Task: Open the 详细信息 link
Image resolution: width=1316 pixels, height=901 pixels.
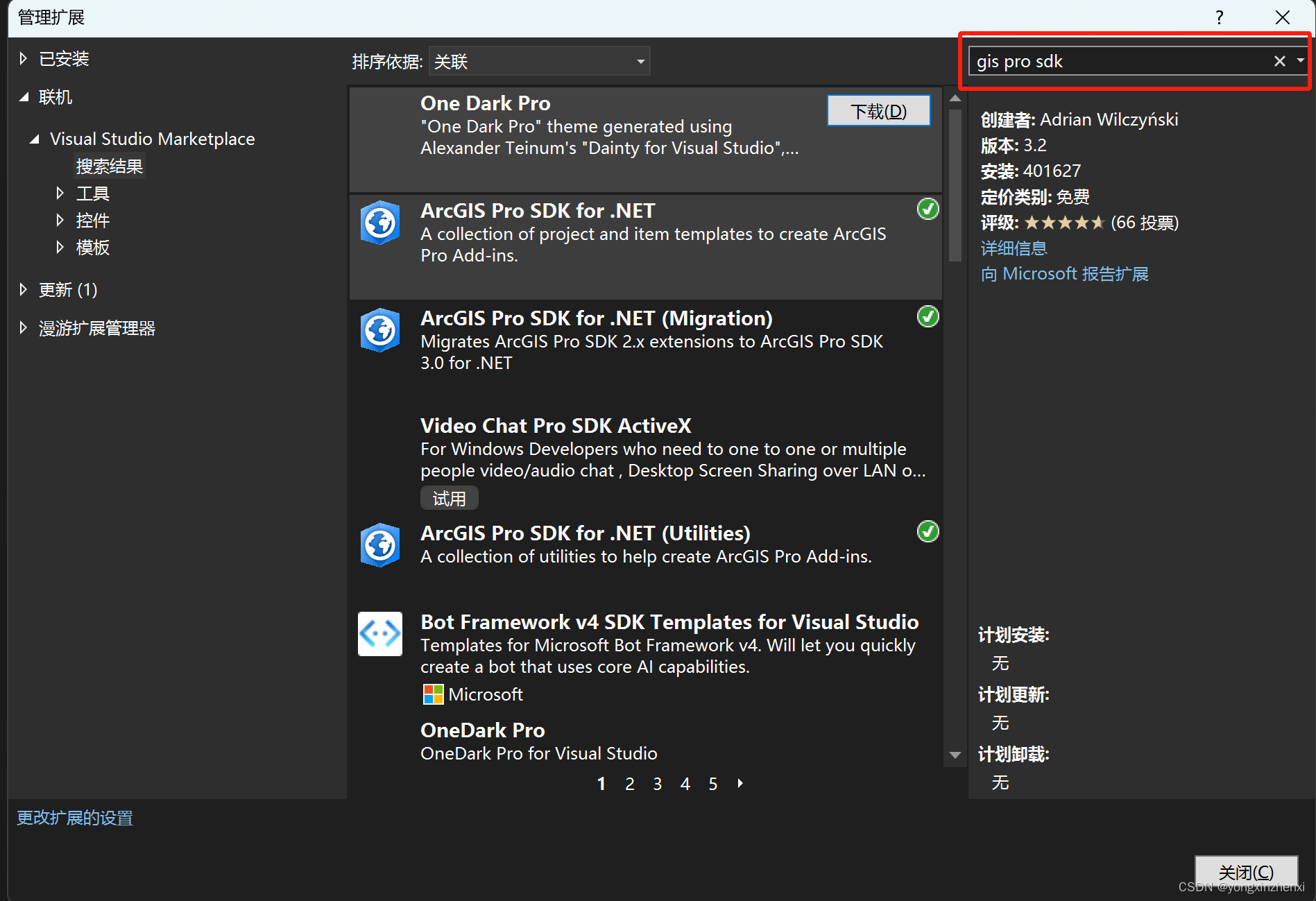Action: [x=1014, y=248]
